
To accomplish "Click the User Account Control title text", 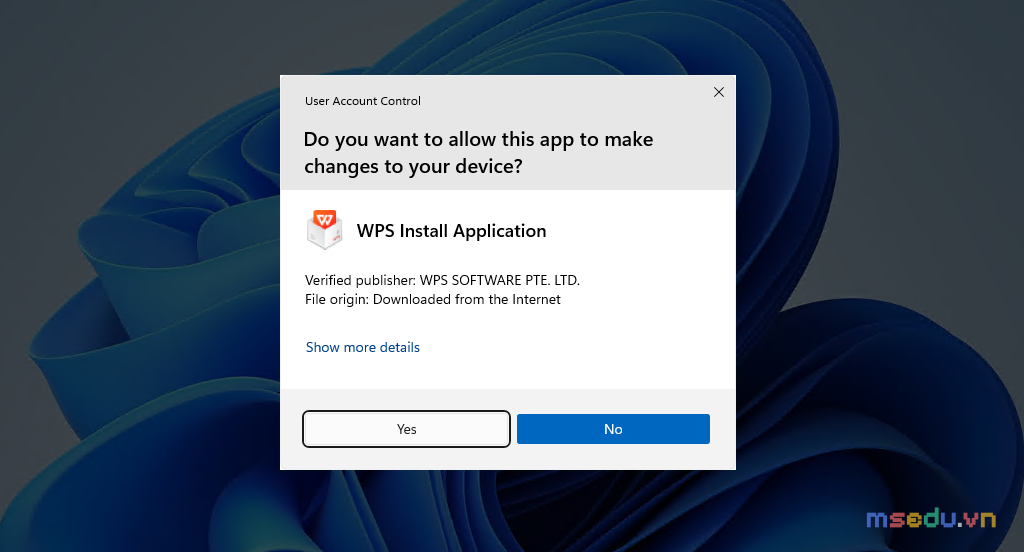I will tap(362, 101).
